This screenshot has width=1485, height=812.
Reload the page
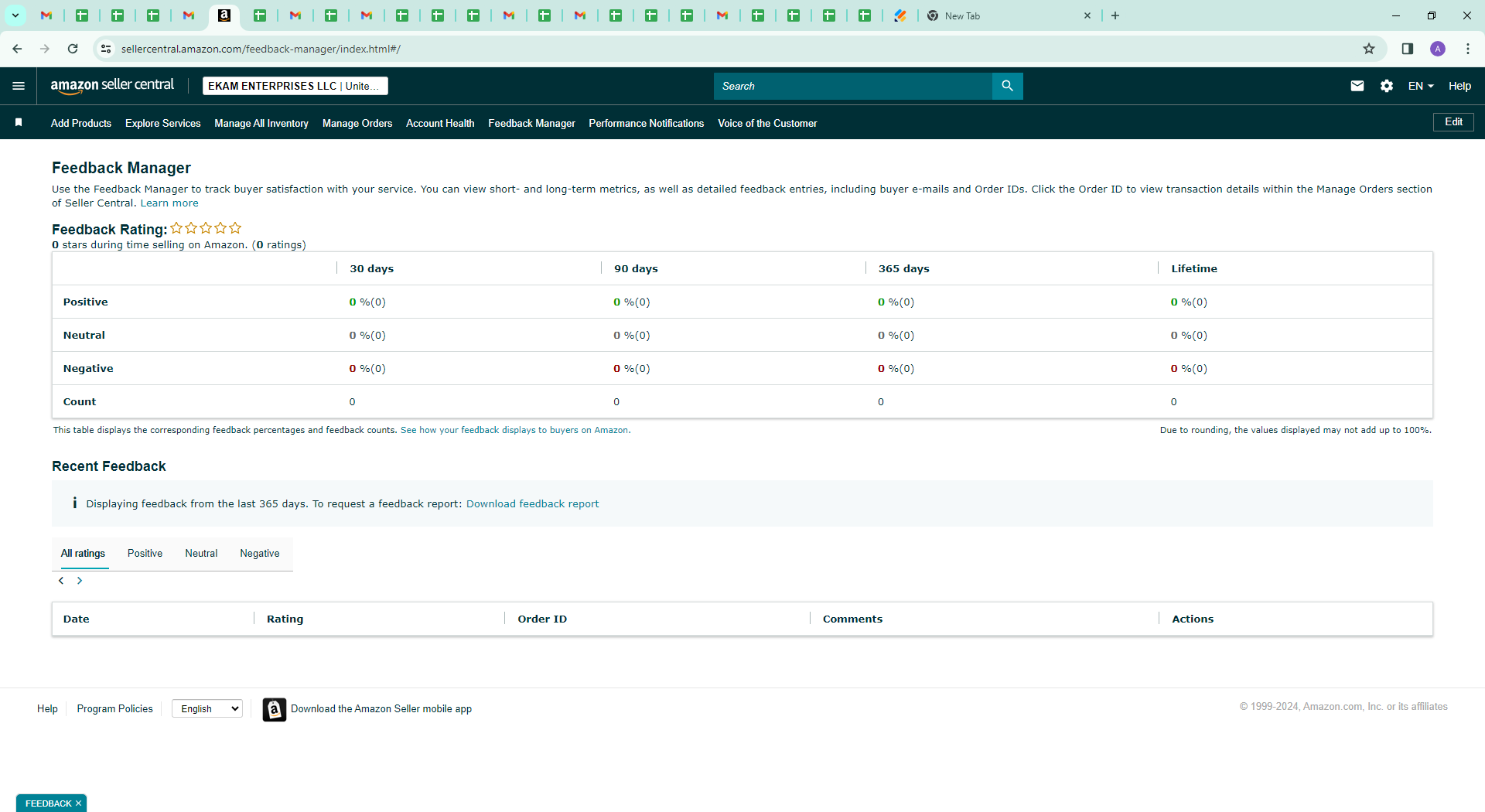(x=73, y=49)
